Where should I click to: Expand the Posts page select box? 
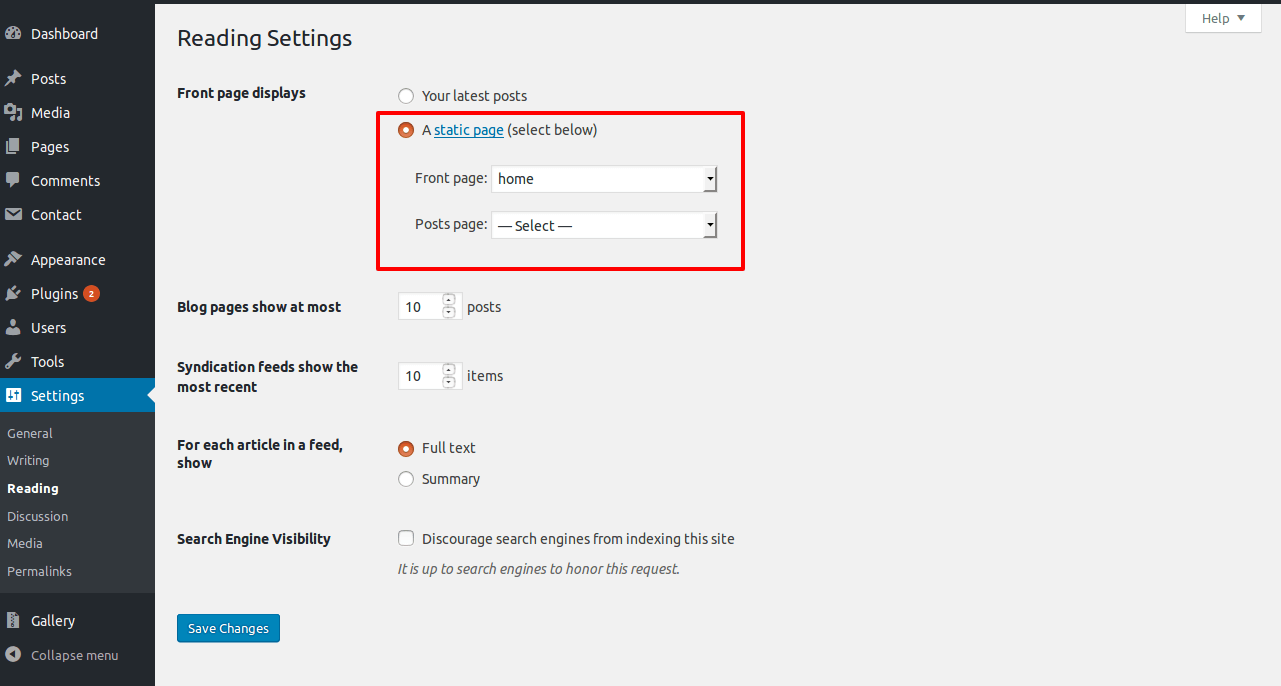click(604, 225)
